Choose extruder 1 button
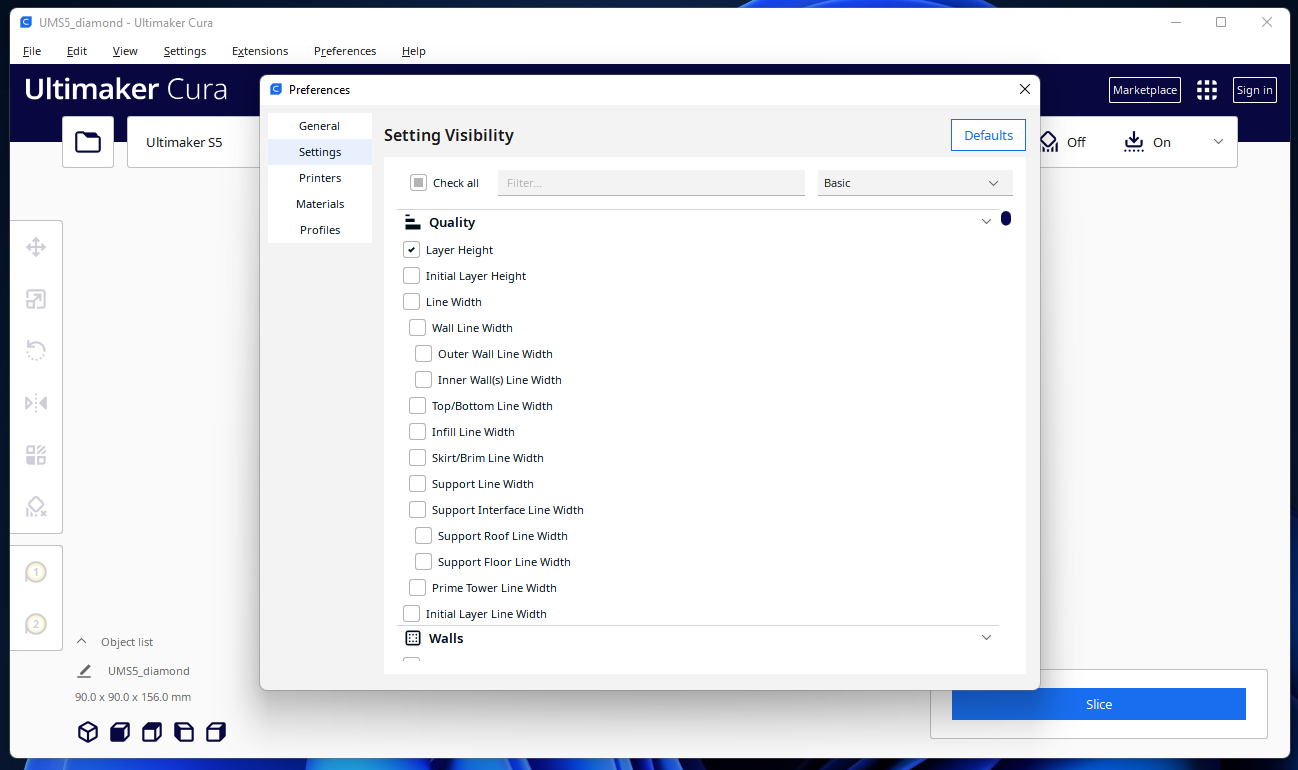Image resolution: width=1298 pixels, height=770 pixels. [36, 573]
